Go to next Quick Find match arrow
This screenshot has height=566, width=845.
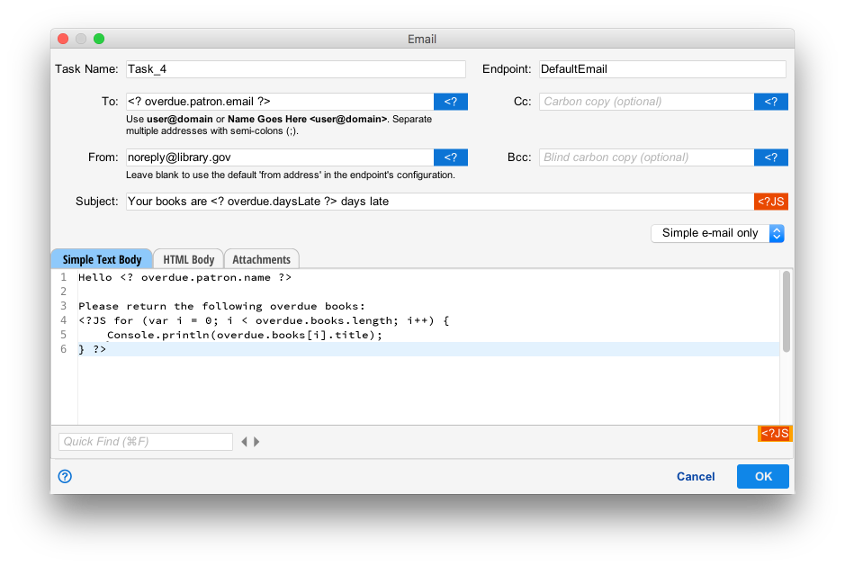point(257,442)
